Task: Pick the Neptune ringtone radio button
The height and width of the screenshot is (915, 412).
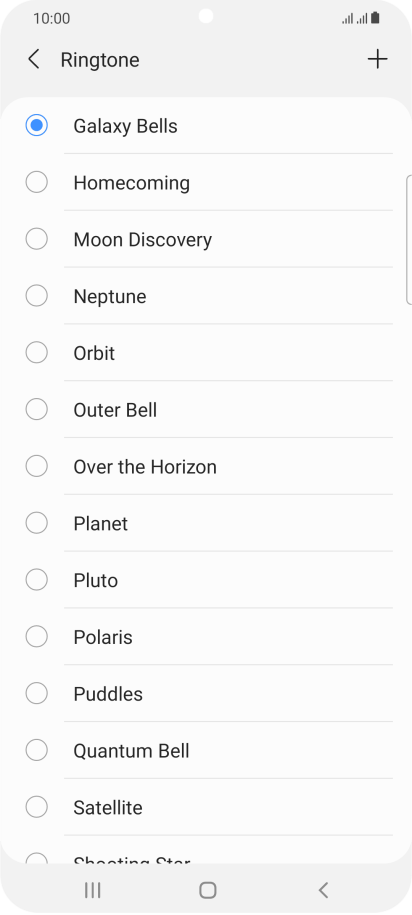Action: pos(36,296)
